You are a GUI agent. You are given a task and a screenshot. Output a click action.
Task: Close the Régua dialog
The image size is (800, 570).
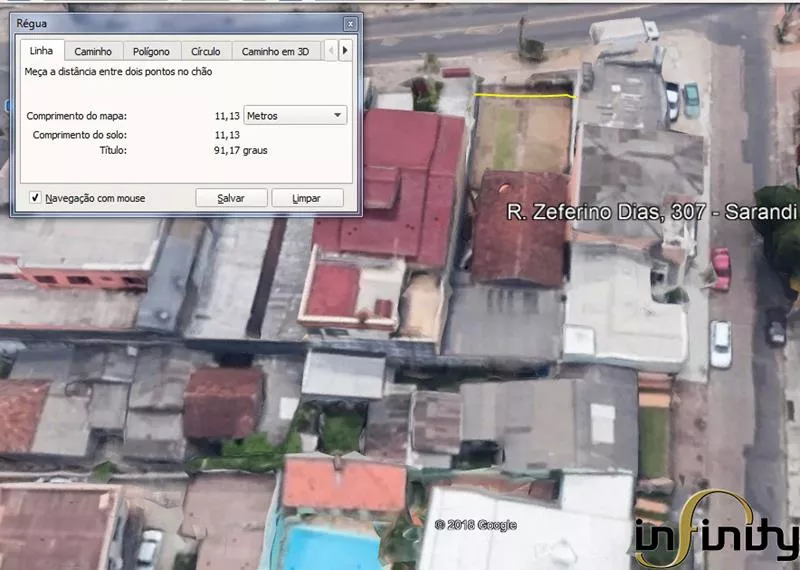(350, 23)
